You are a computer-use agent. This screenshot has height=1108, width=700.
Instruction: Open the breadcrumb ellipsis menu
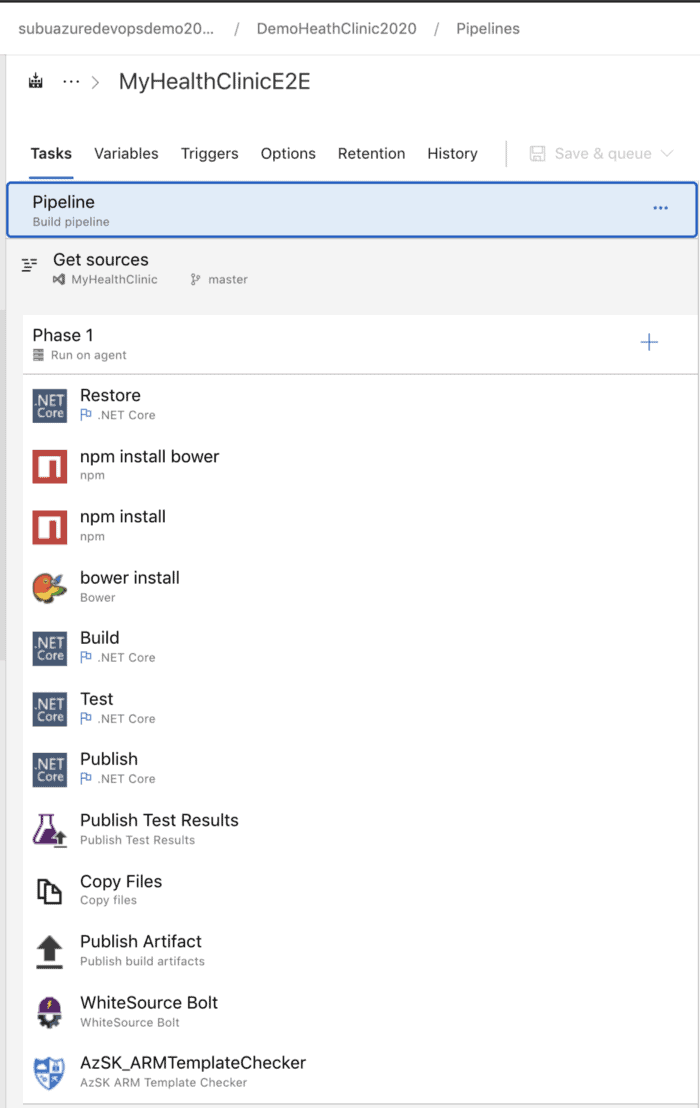[x=71, y=81]
